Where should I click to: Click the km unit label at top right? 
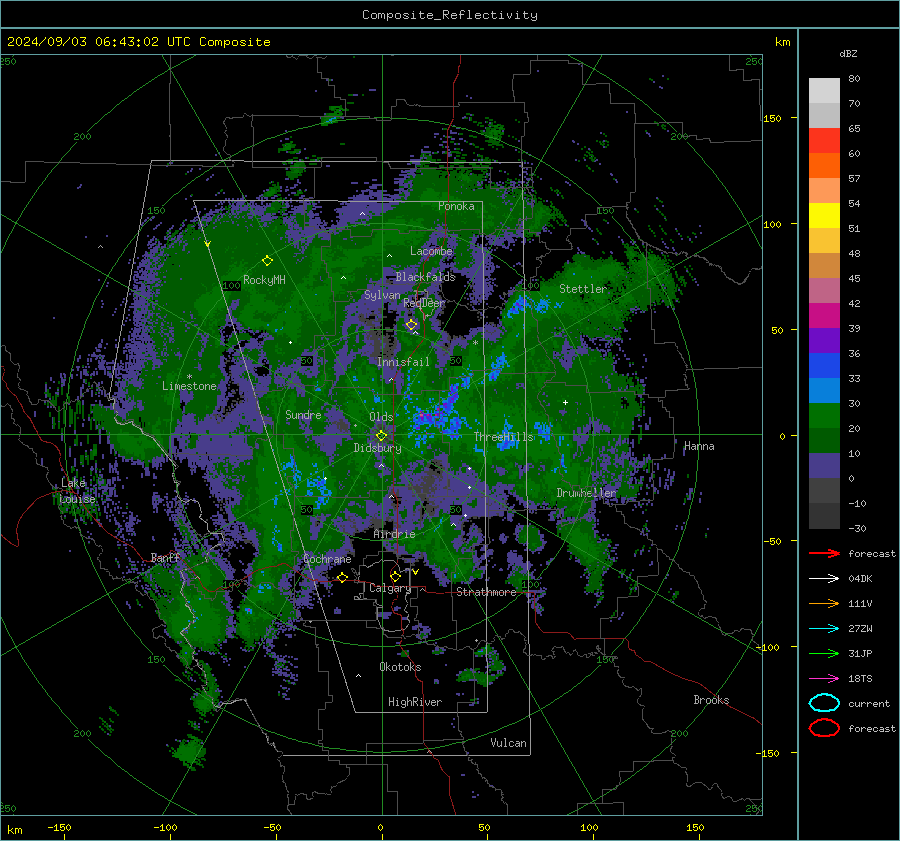(x=782, y=42)
